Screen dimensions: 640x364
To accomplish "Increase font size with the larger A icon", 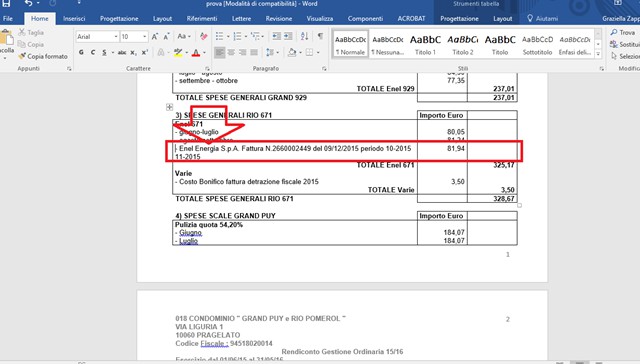I will click(155, 37).
